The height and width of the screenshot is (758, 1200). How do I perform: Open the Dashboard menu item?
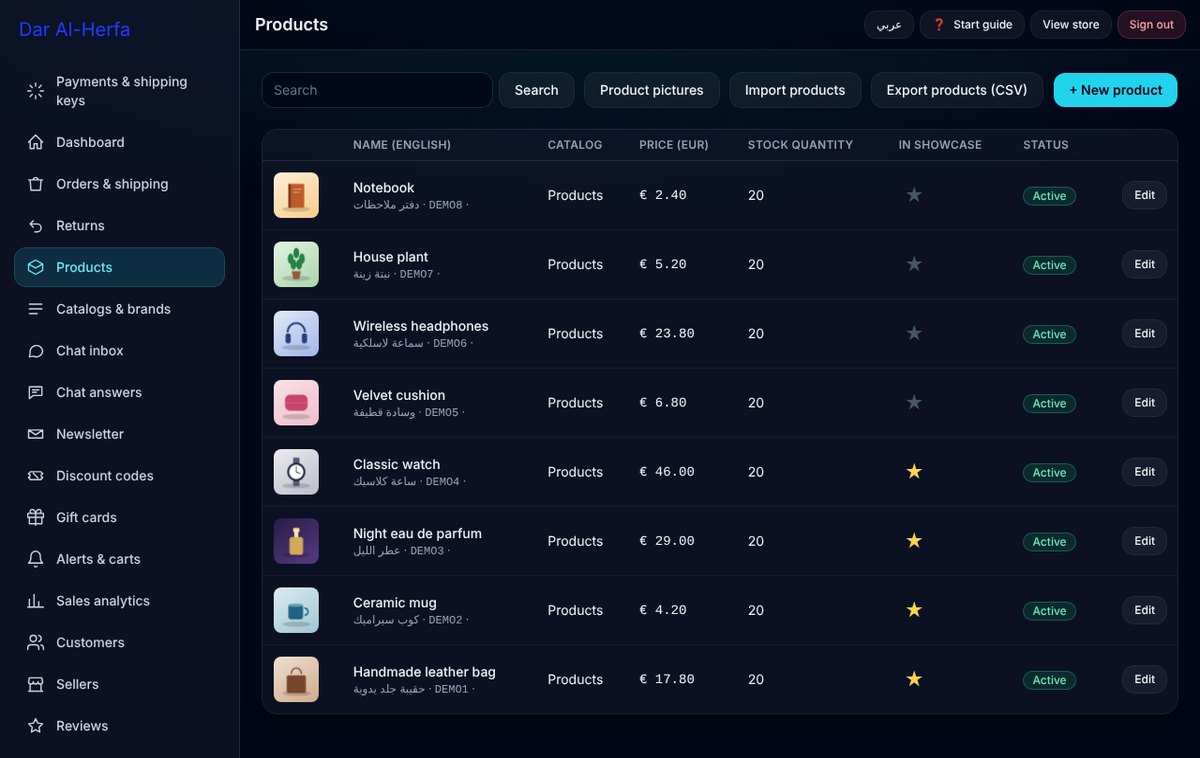coord(119,142)
